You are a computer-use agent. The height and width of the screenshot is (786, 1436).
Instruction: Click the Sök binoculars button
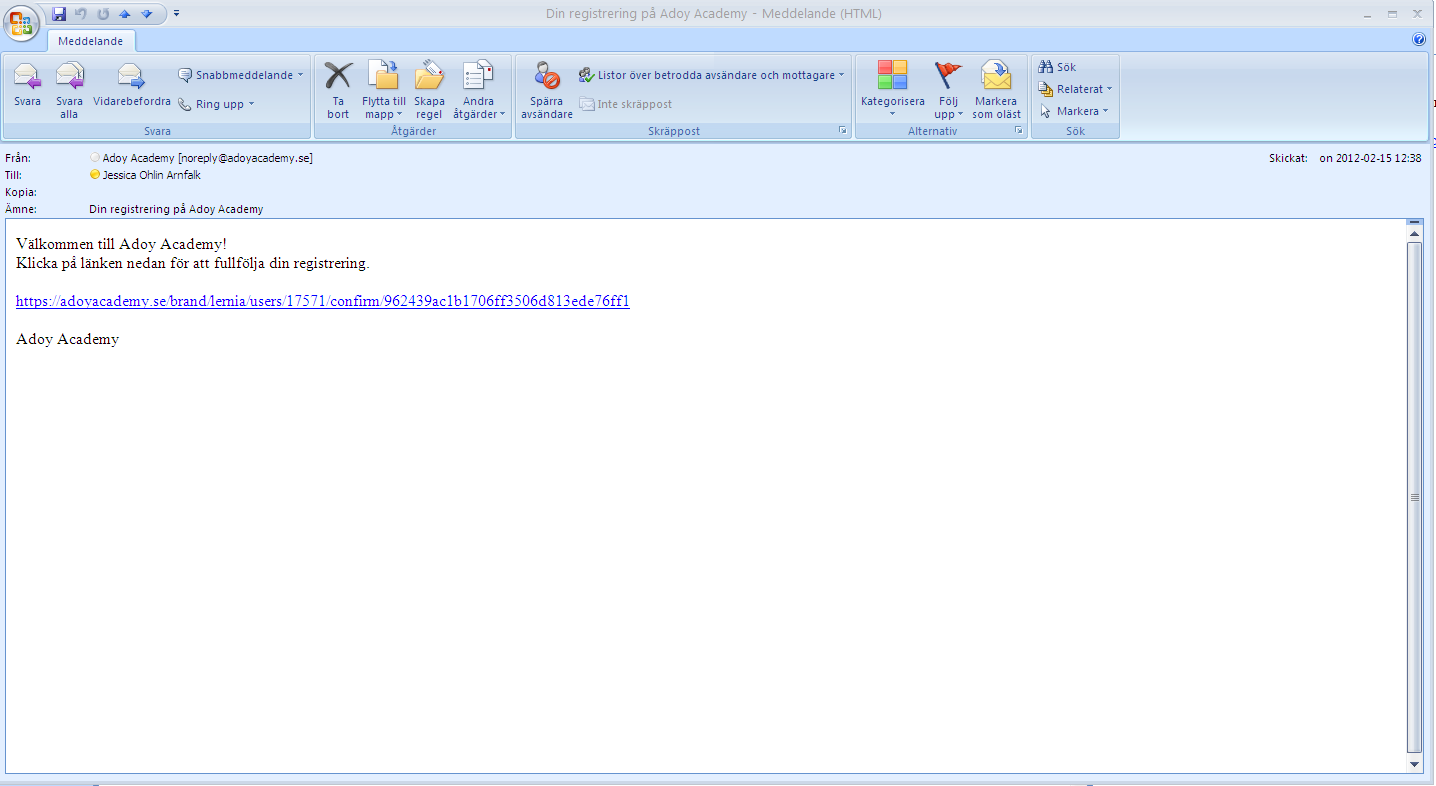1058,67
